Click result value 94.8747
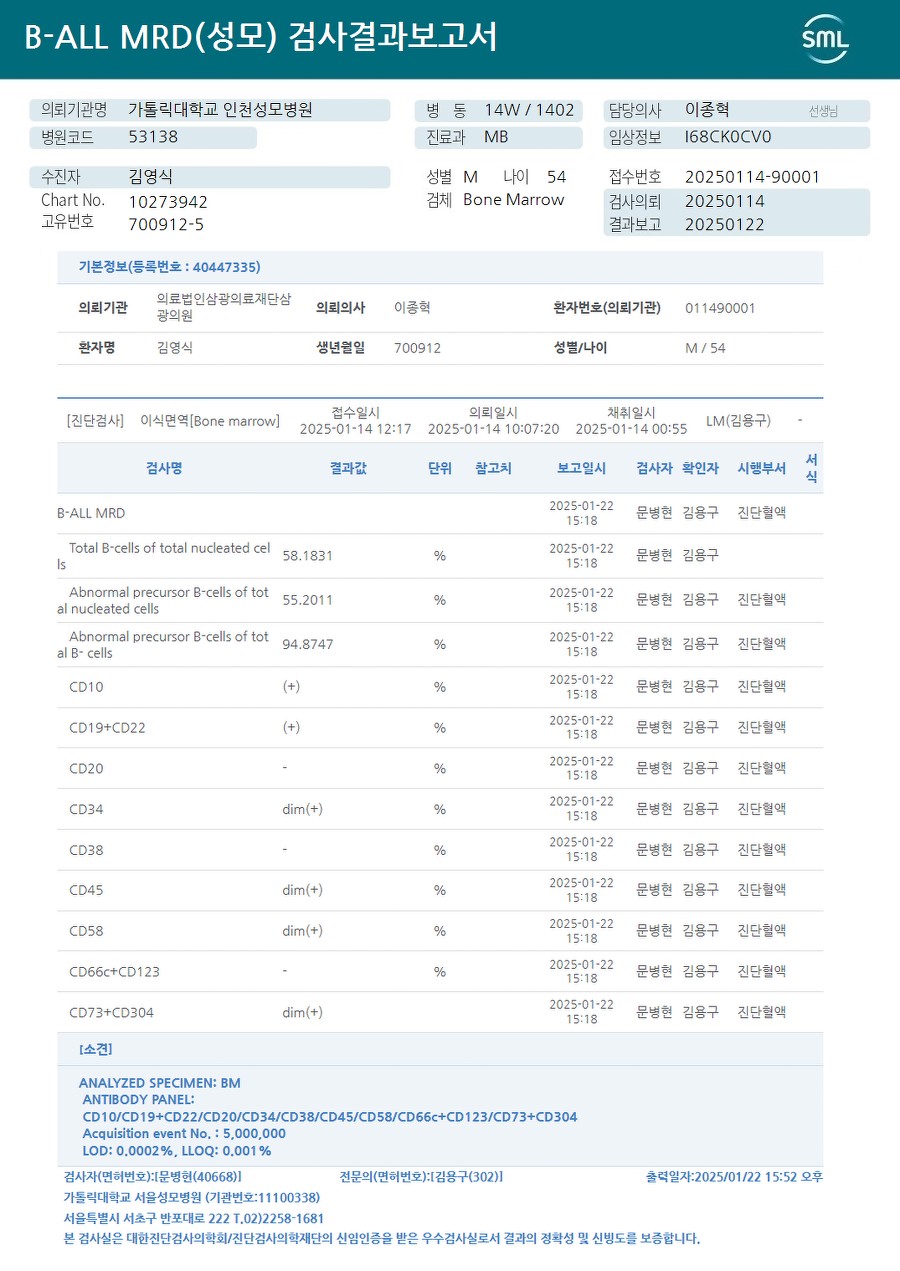This screenshot has width=900, height=1271. pos(308,644)
